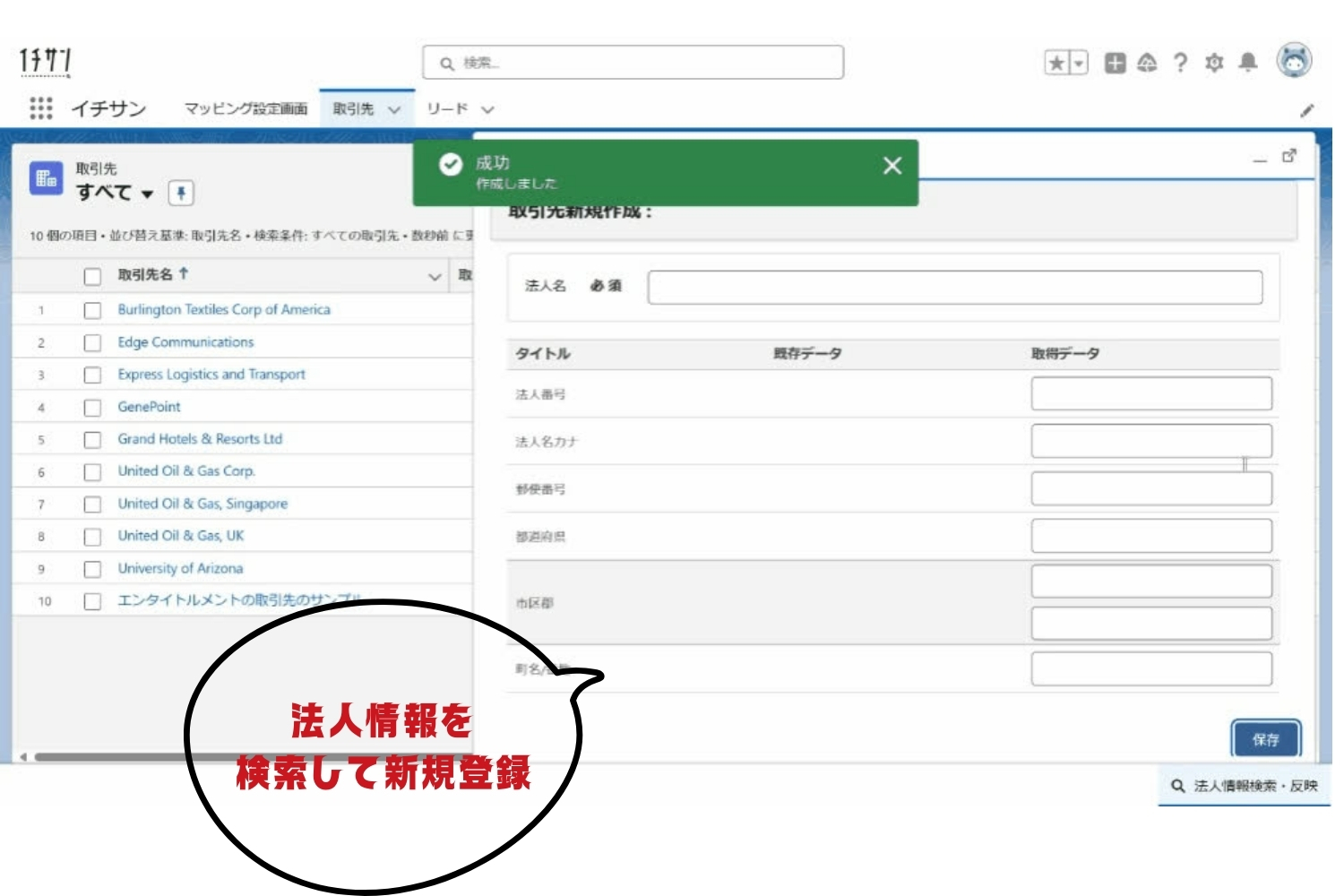Click the edit navigation pencil icon

[x=1307, y=110]
